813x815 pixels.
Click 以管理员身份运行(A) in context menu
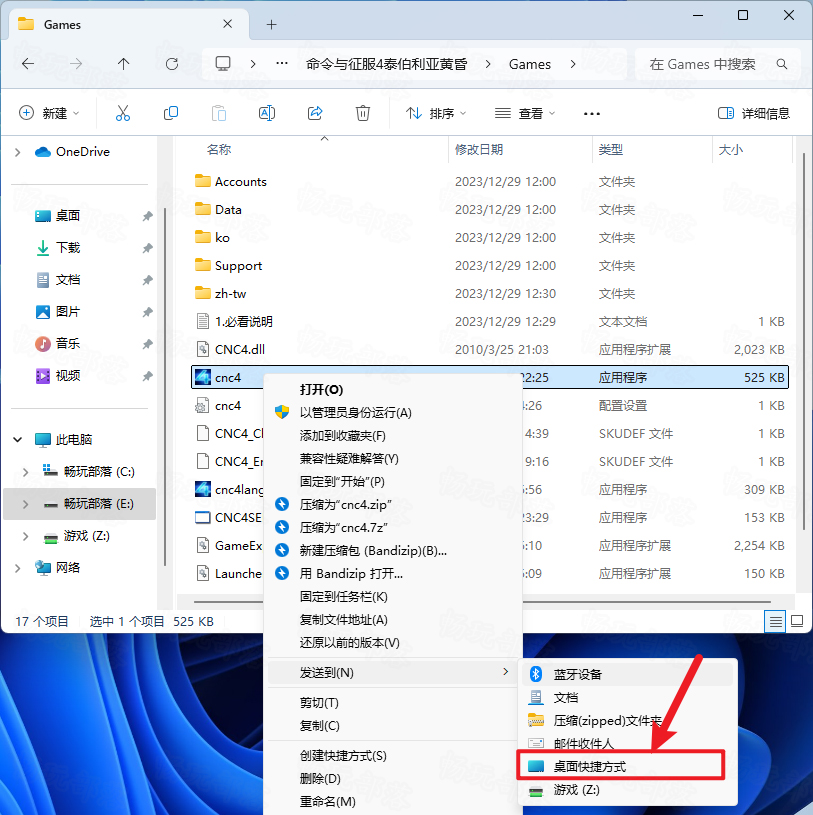coord(356,413)
